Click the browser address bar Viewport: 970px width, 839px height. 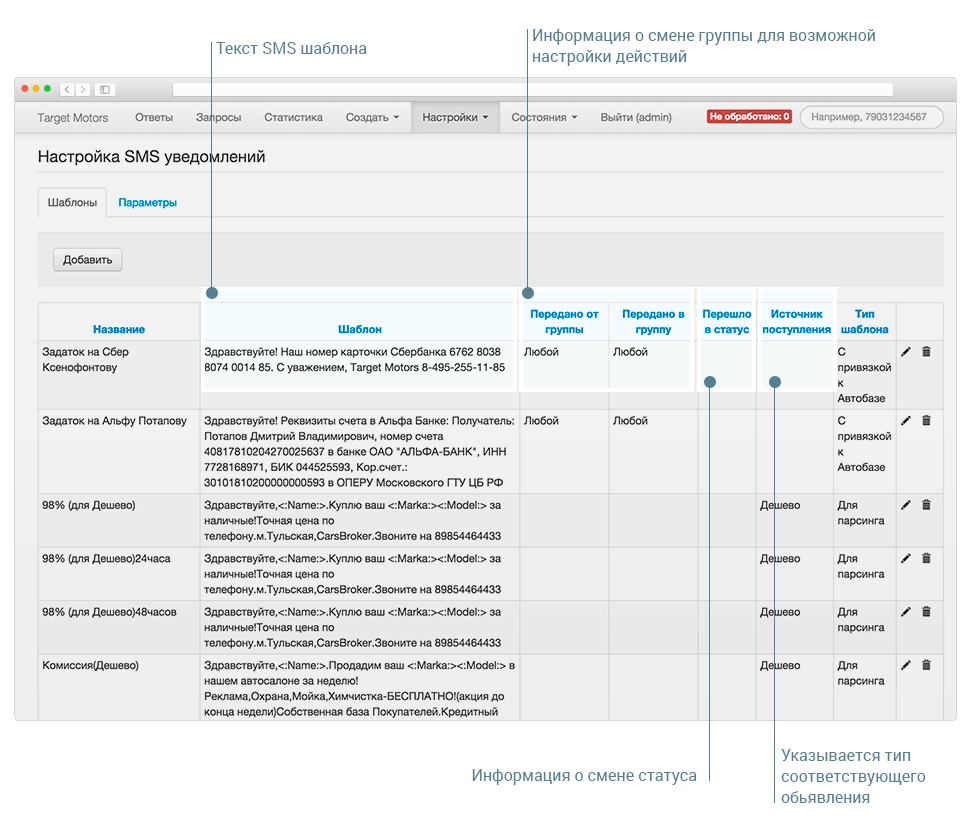coord(532,90)
